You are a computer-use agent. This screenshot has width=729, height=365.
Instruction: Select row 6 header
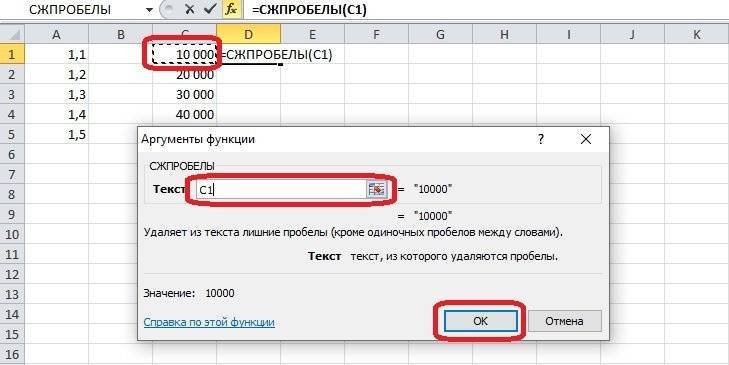(12, 155)
